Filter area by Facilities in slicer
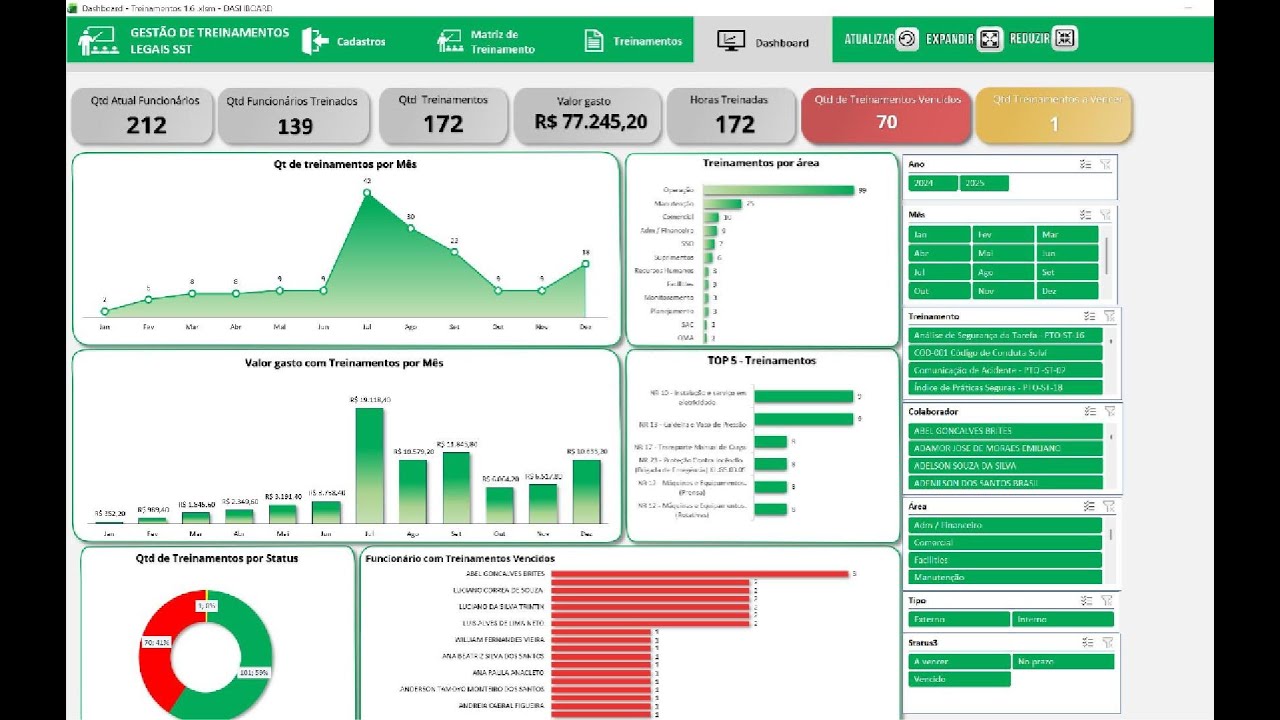 tap(1005, 560)
